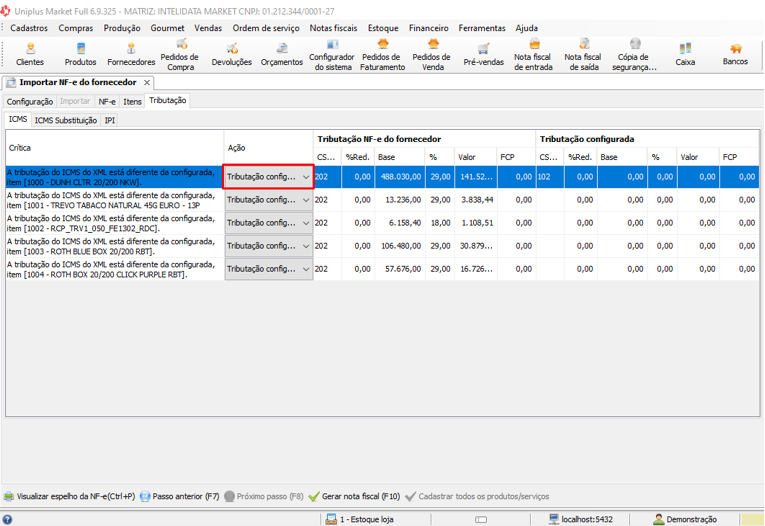765x526 pixels.
Task: Click the Ação column header
Action: (x=268, y=148)
